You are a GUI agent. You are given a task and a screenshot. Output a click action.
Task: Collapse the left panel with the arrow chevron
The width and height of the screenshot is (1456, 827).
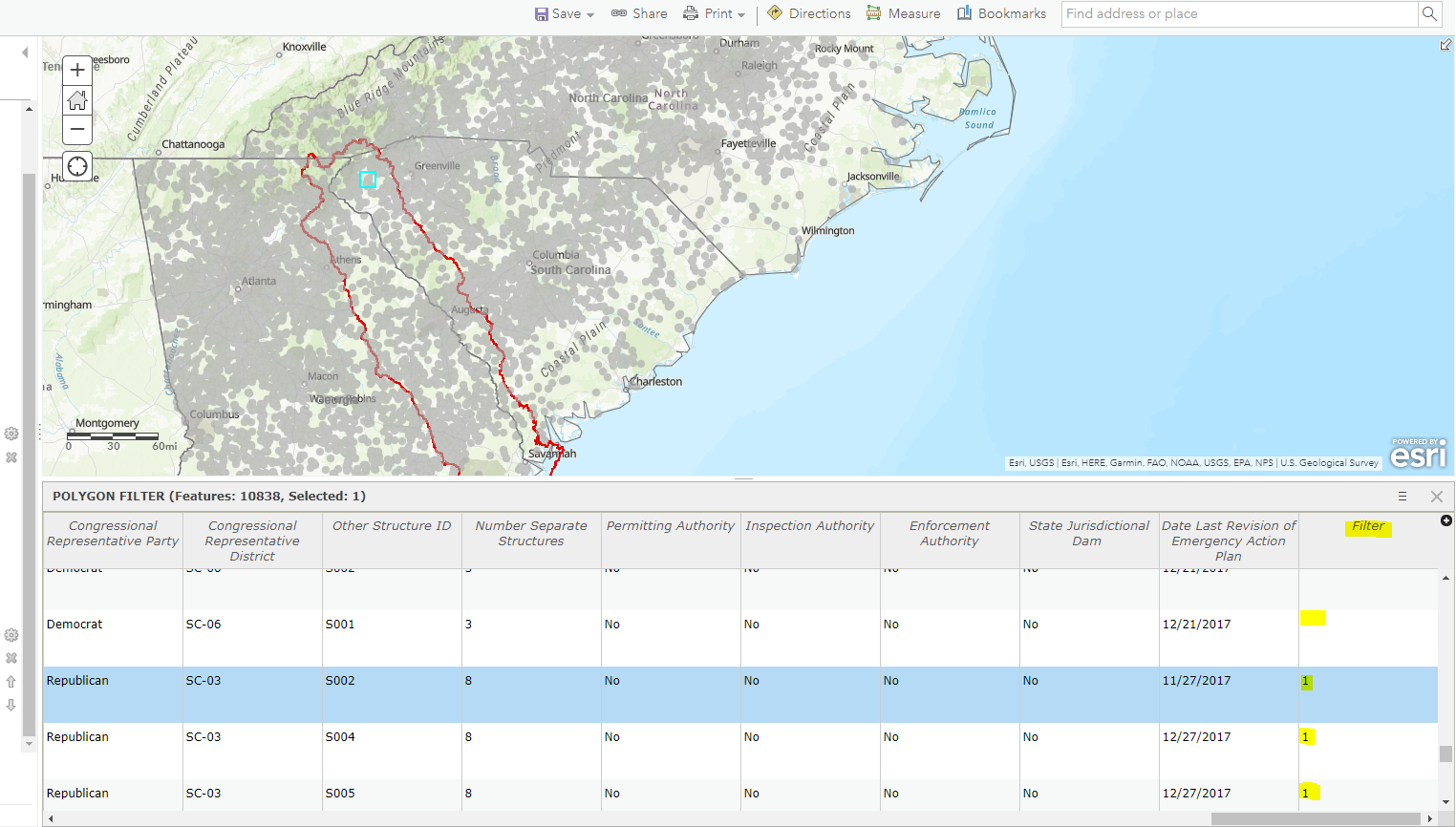click(23, 53)
